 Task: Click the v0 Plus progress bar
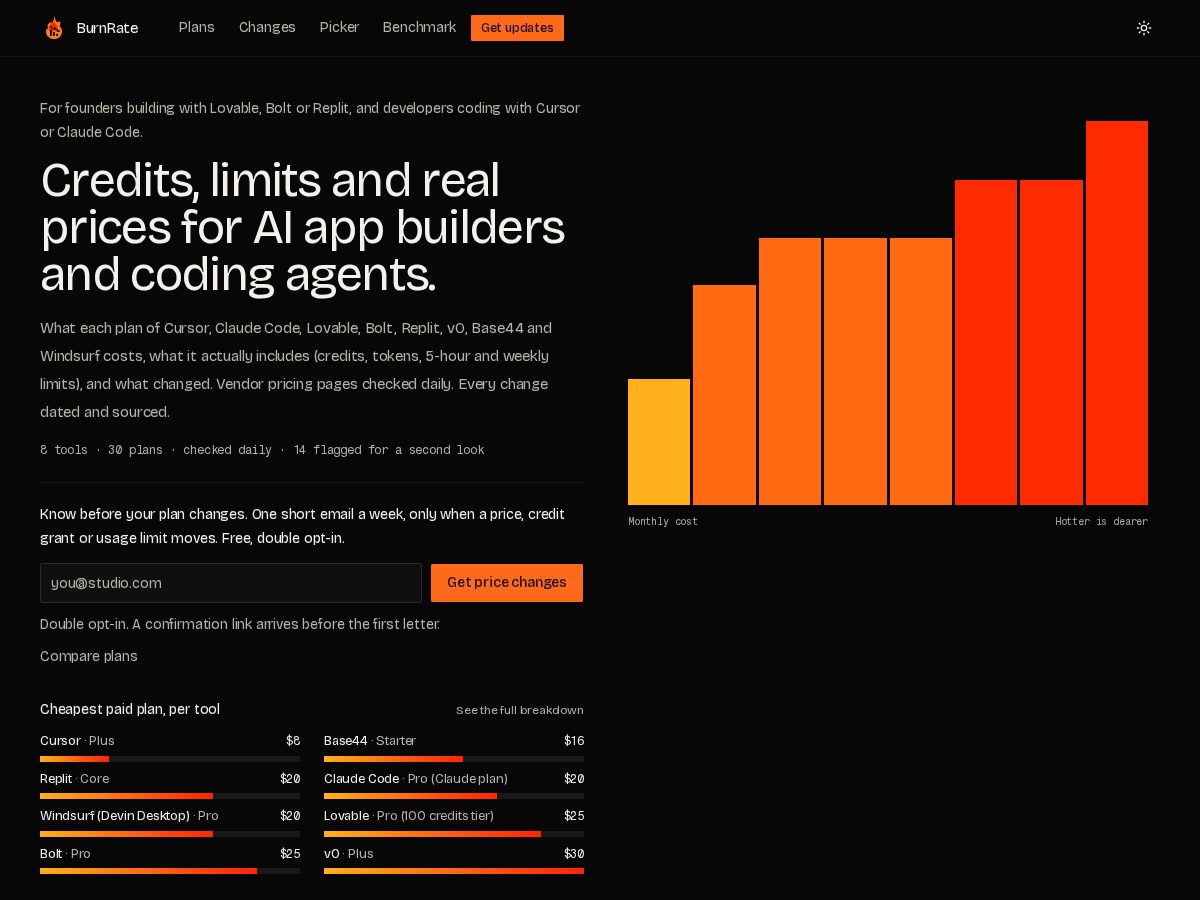pyautogui.click(x=454, y=871)
